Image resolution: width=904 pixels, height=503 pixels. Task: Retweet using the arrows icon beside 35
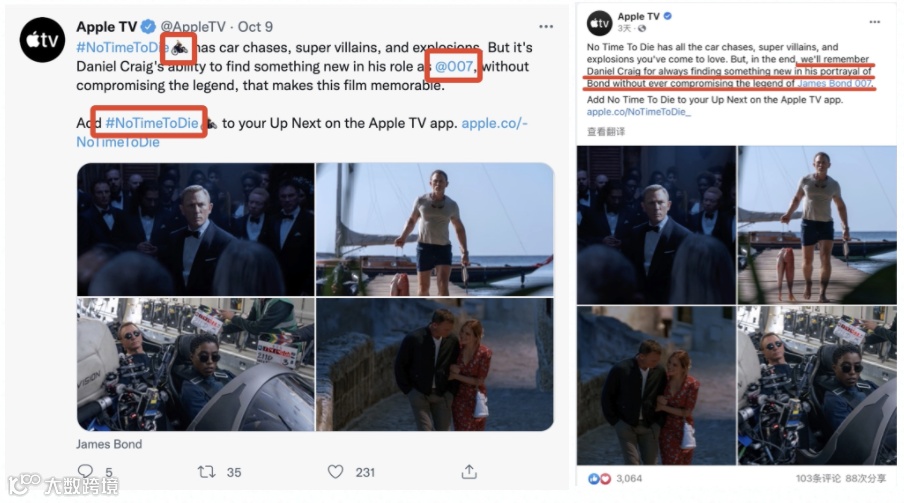(206, 472)
